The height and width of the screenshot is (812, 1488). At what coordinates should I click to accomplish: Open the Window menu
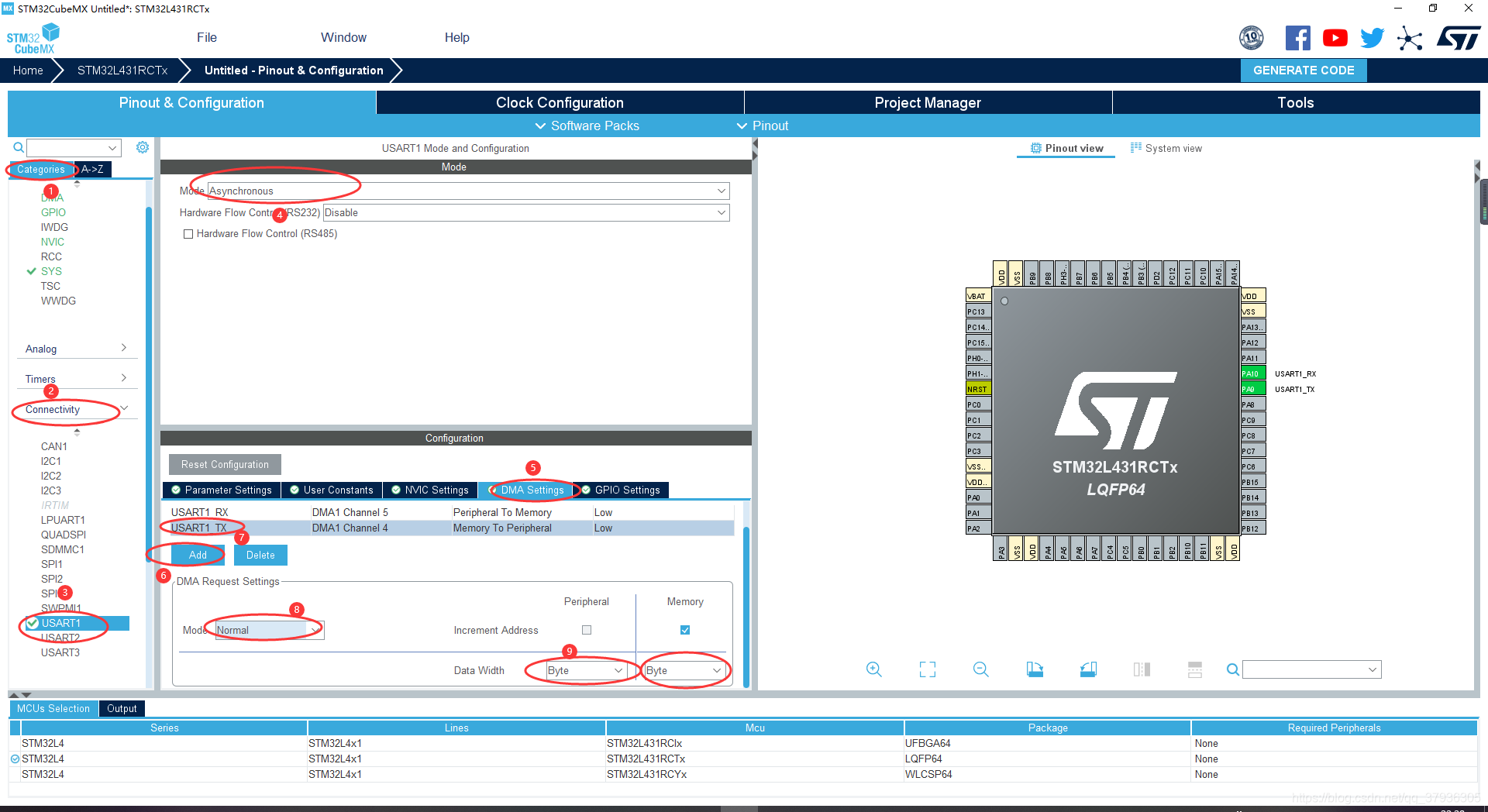[x=343, y=37]
